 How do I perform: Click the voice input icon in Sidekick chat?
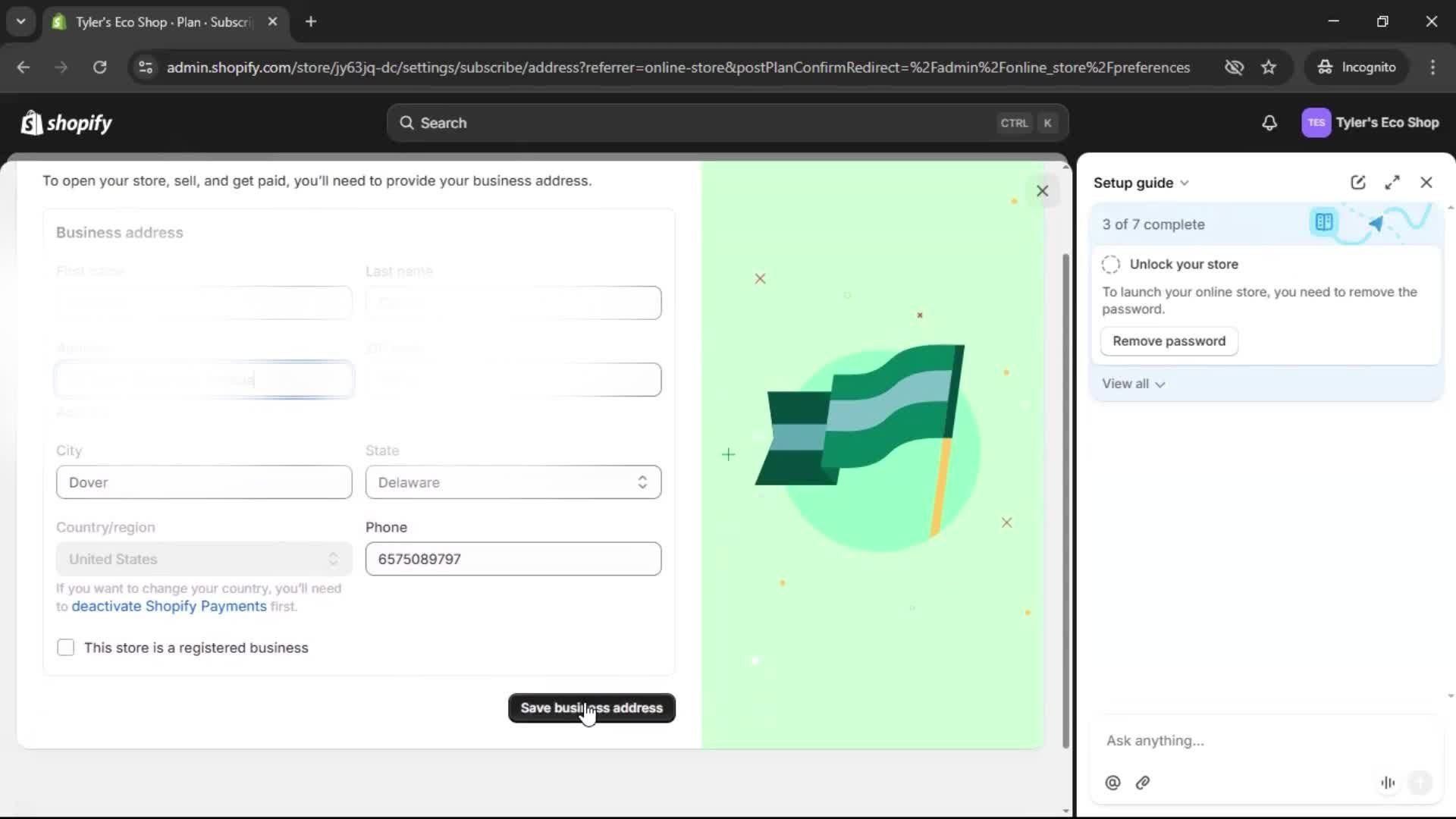click(x=1388, y=783)
